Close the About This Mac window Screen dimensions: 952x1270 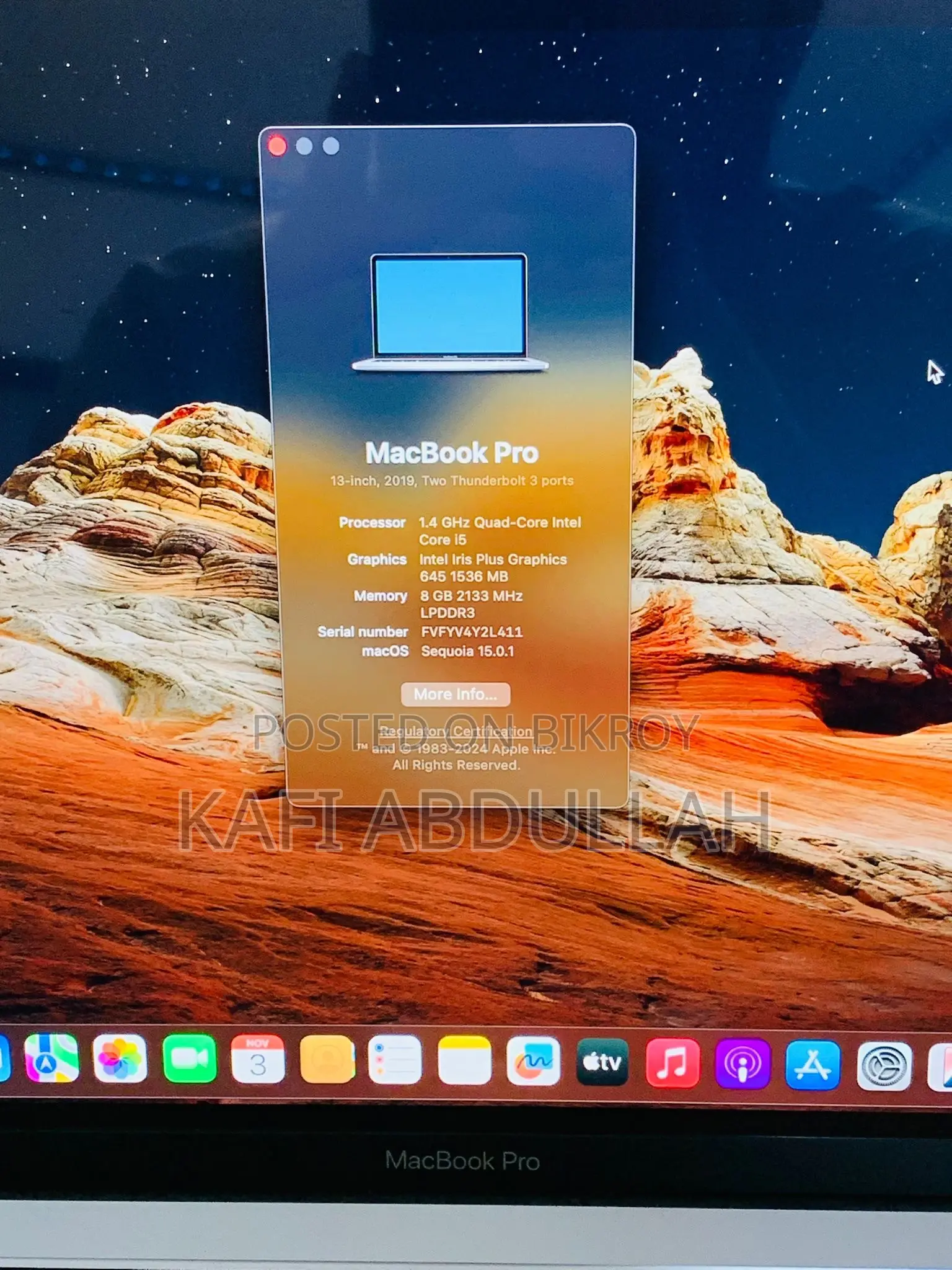point(278,146)
